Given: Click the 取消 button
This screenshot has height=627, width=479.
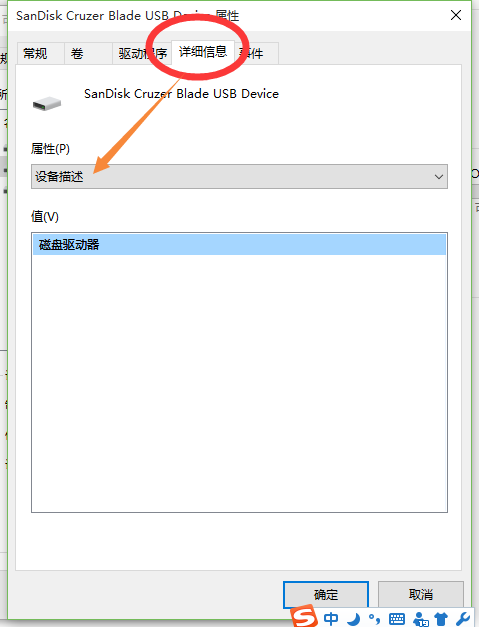Looking at the screenshot, I should (x=421, y=595).
